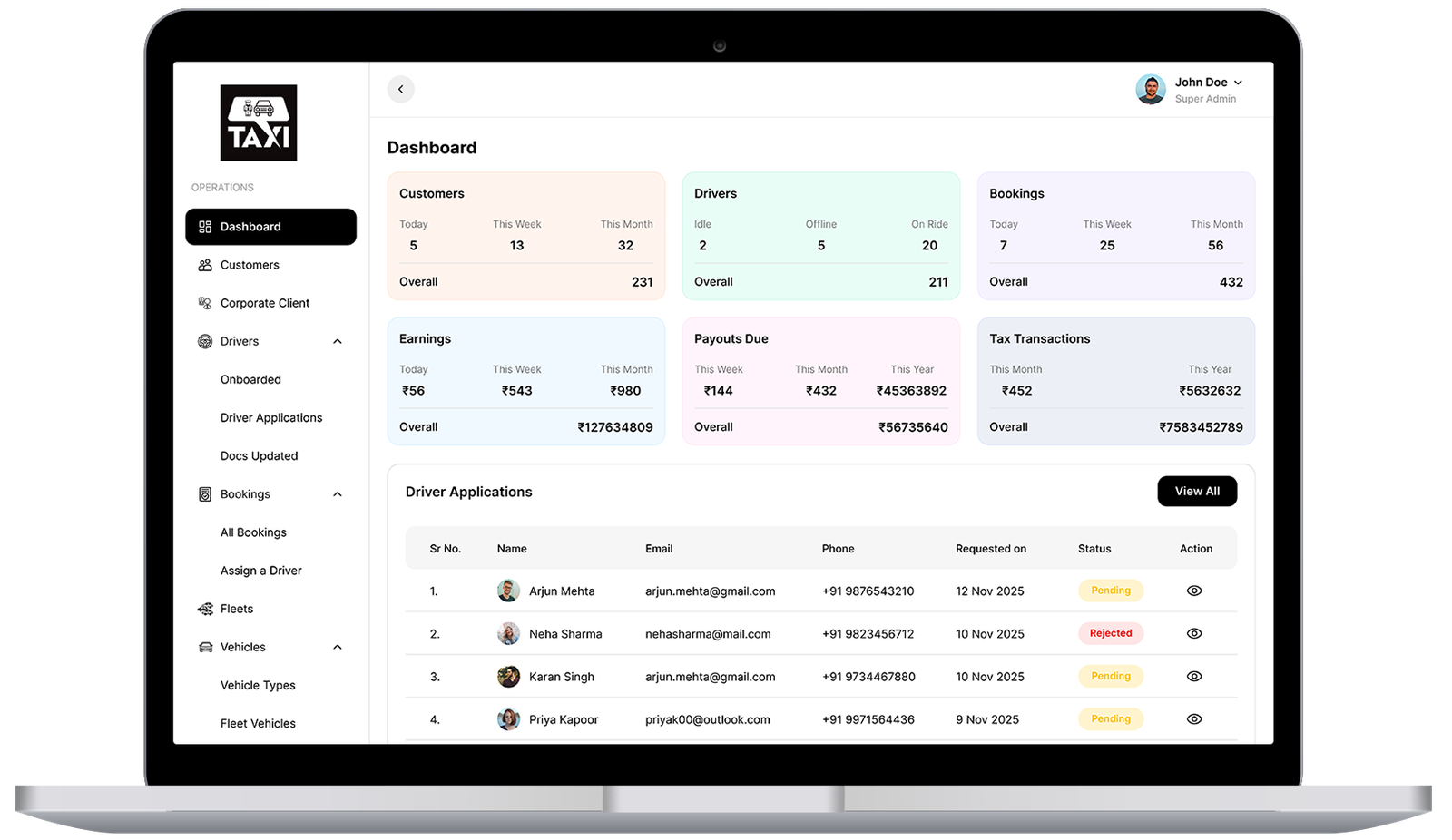Click the Customers icon in the sidebar
This screenshot has height=840, width=1452.
coord(204,264)
